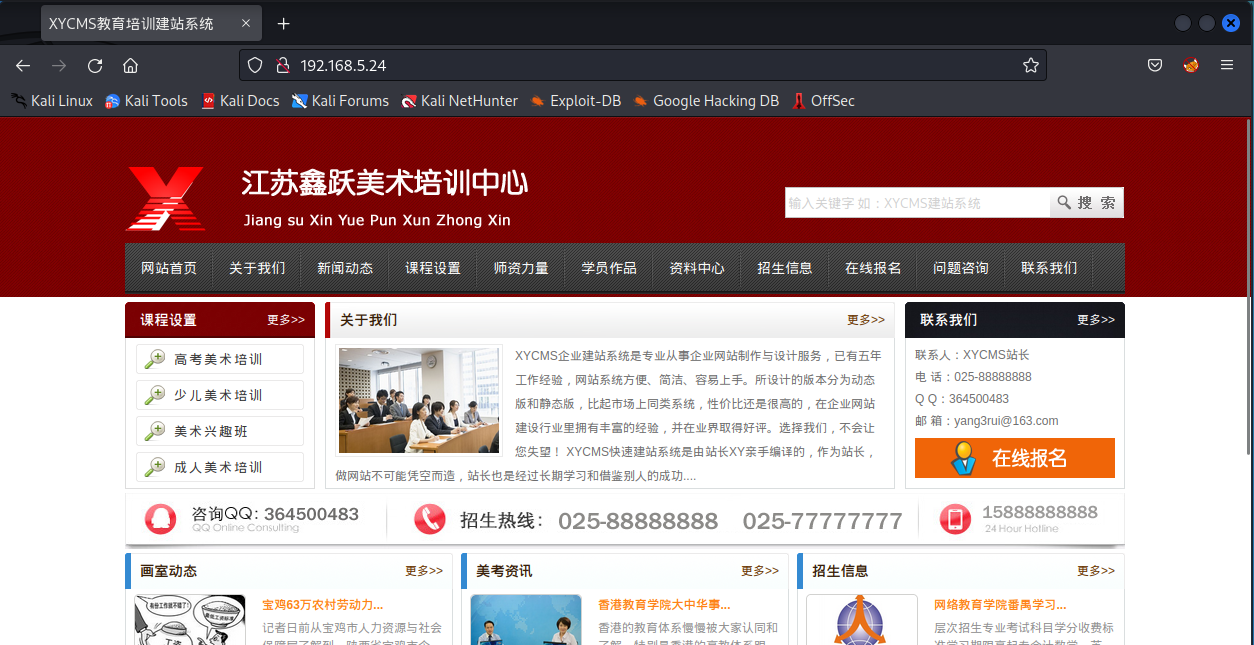Click the logo thumbnail in 招生信息
The height and width of the screenshot is (645, 1254).
point(862,620)
